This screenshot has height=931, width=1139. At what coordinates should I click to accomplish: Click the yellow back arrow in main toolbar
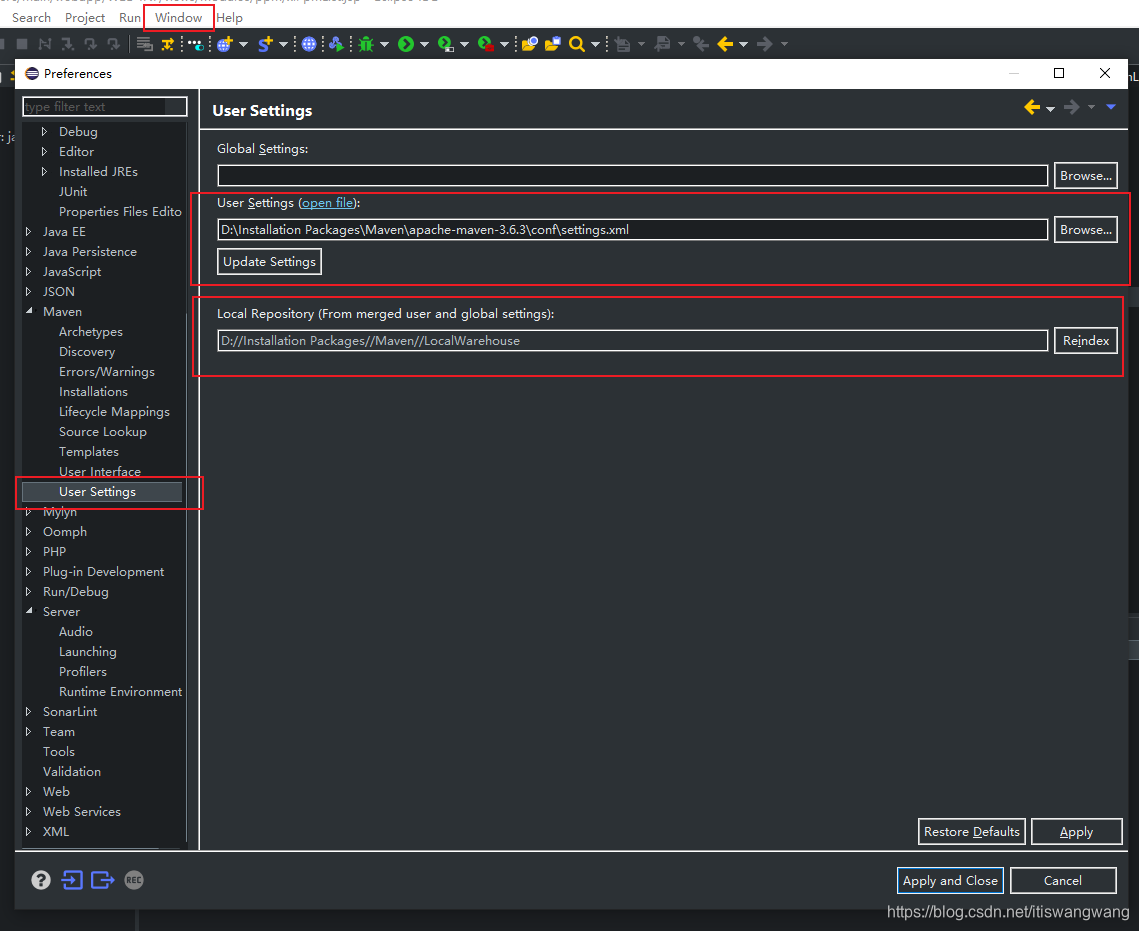point(725,44)
